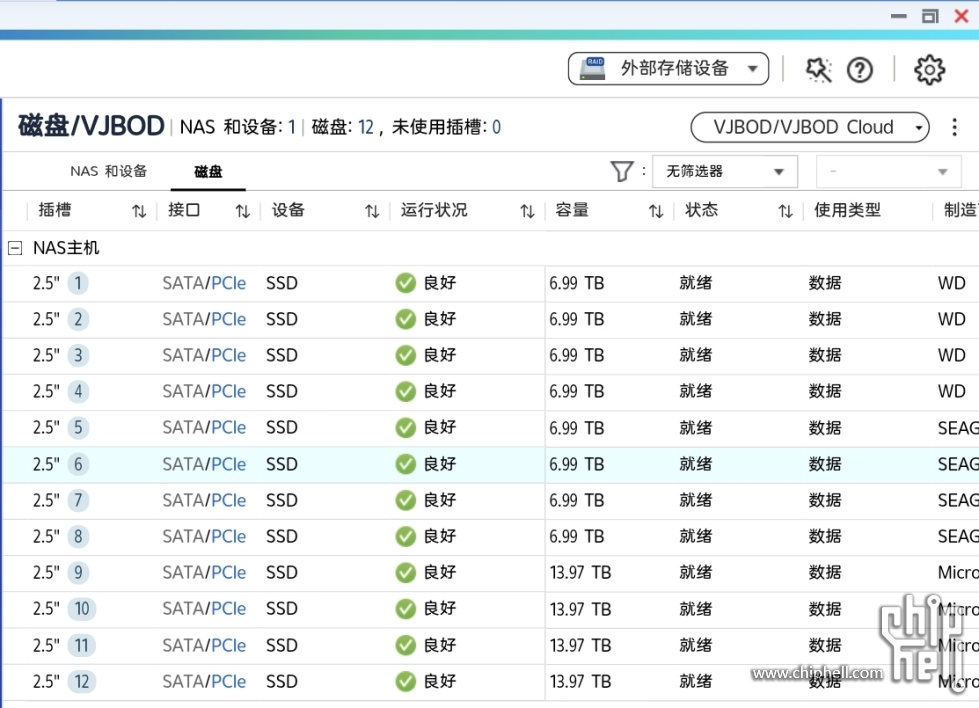Sort by the 设备 column arrows

click(x=372, y=212)
